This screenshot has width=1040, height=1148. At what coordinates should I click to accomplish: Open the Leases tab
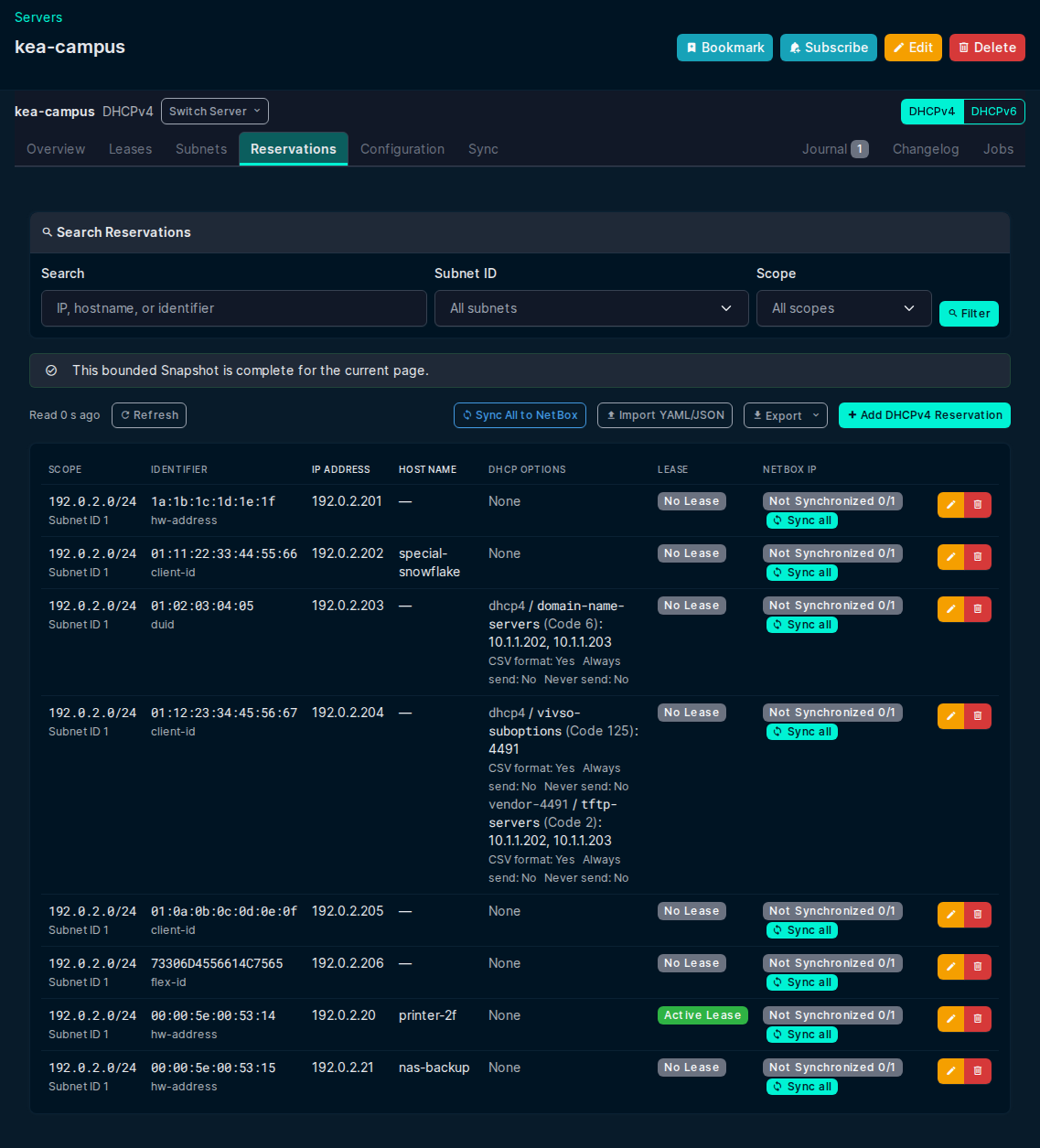pos(131,149)
